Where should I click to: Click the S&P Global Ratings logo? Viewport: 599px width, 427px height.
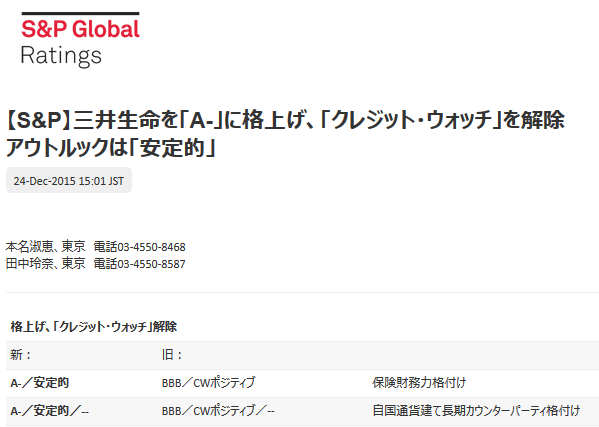(80, 39)
